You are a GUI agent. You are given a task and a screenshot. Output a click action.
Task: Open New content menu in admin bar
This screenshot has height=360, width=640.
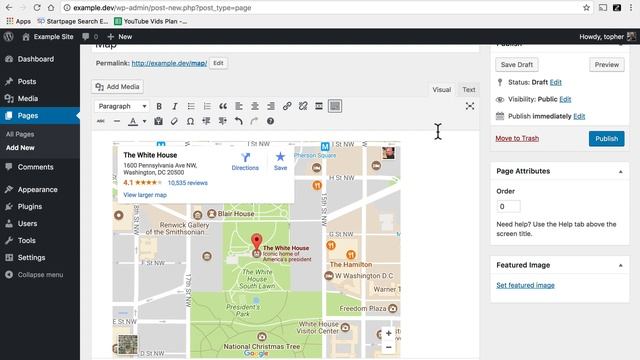point(120,37)
